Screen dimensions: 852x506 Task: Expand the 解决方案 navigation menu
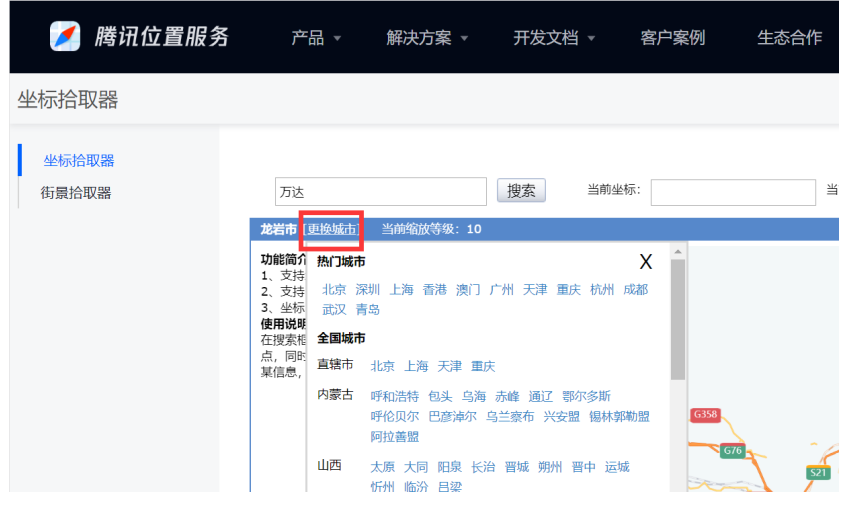[x=428, y=38]
